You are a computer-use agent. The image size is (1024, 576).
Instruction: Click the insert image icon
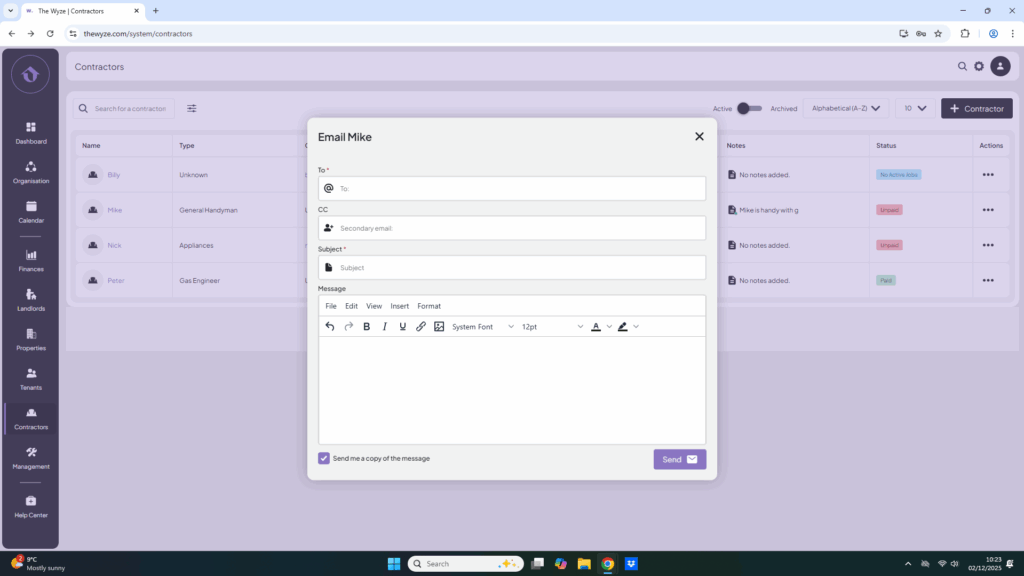[x=439, y=327]
